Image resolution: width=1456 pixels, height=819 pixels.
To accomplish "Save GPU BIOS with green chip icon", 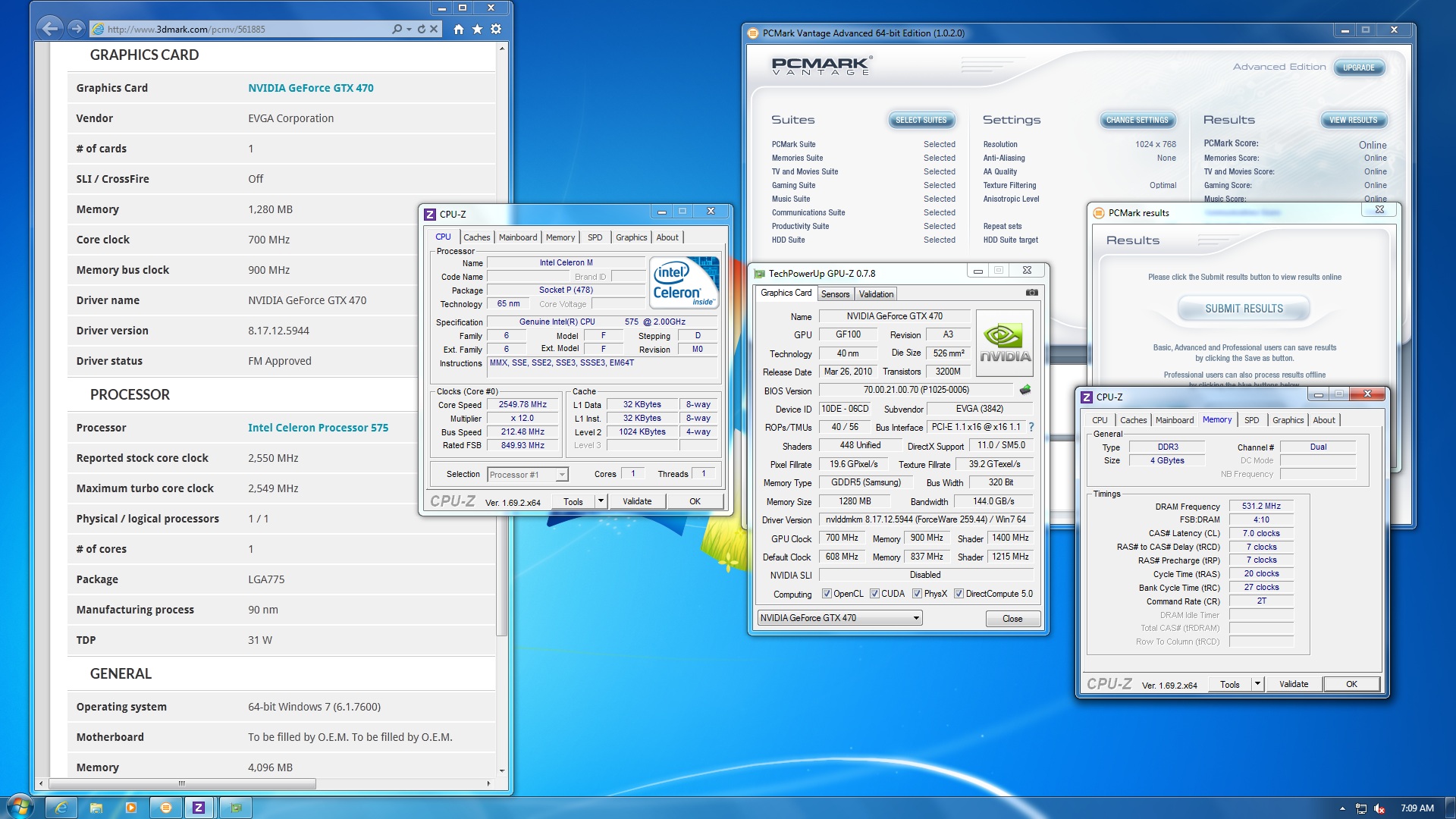I will 1025,390.
